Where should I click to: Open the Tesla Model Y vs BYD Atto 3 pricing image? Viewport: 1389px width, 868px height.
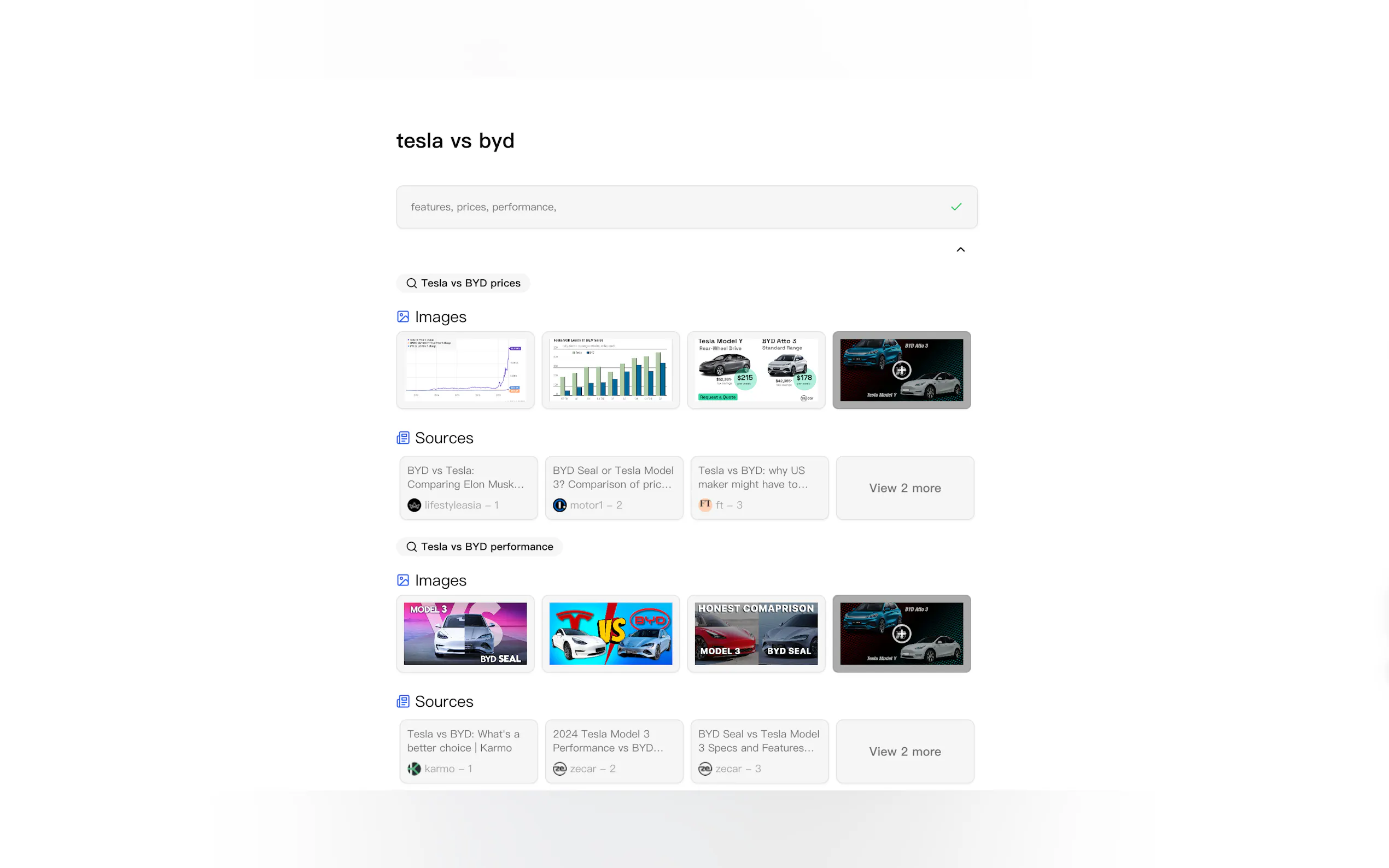pyautogui.click(x=756, y=370)
